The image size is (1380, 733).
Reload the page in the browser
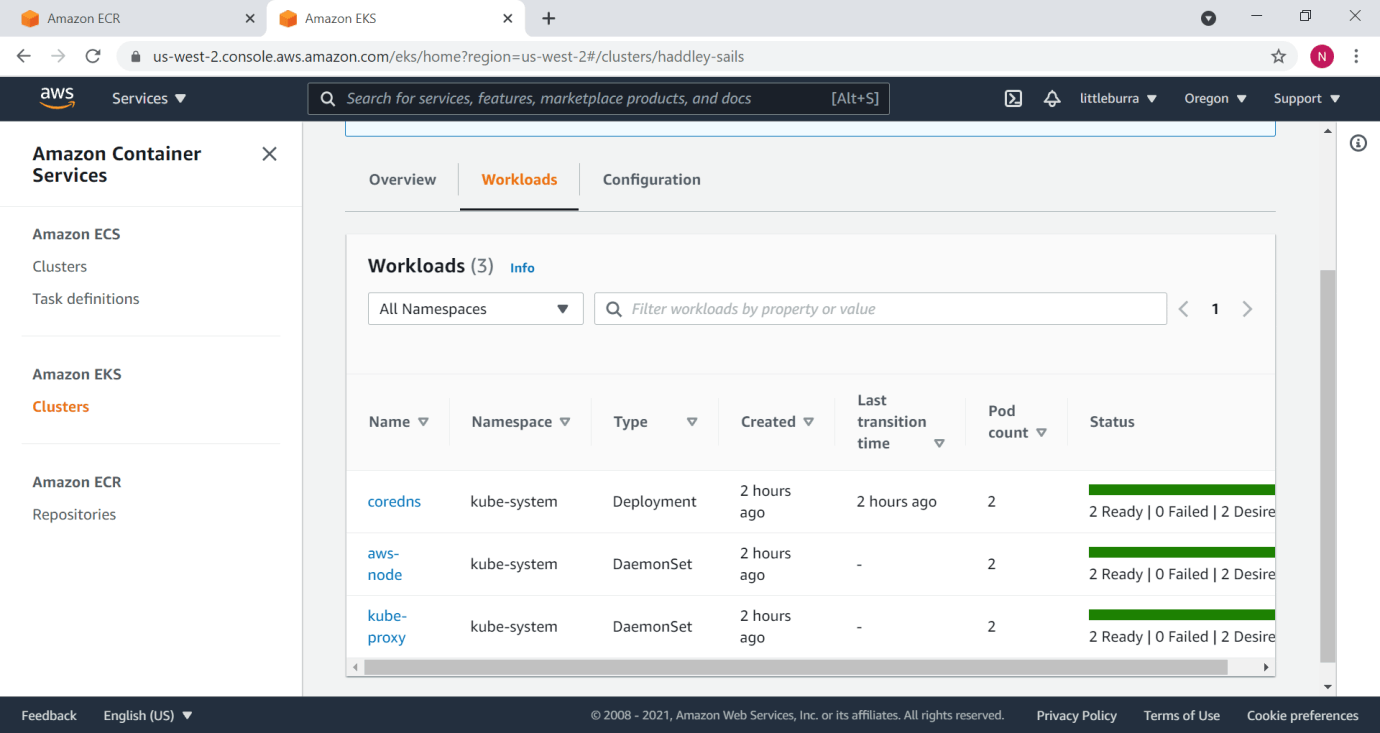pyautogui.click(x=92, y=57)
